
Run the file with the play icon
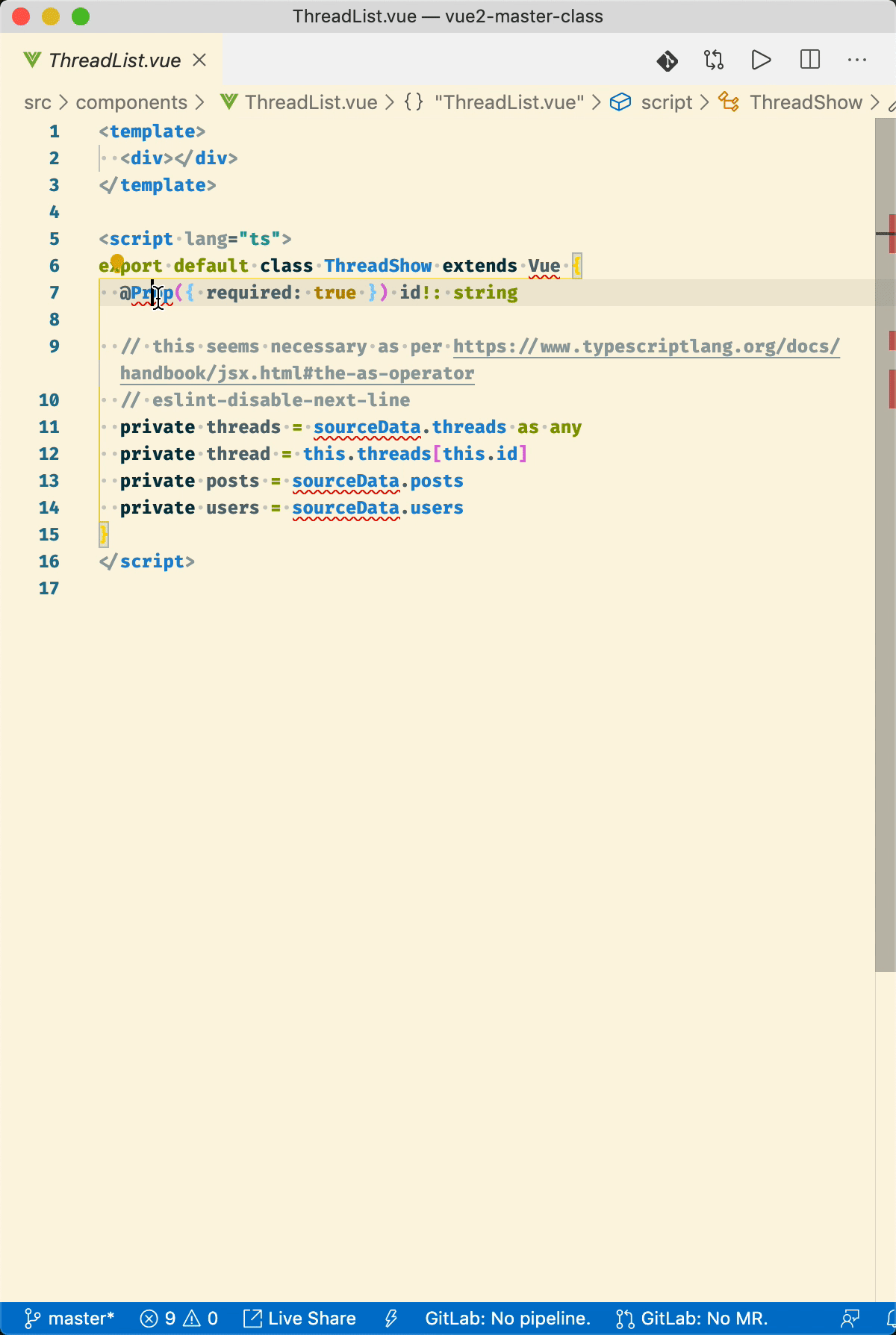point(761,60)
